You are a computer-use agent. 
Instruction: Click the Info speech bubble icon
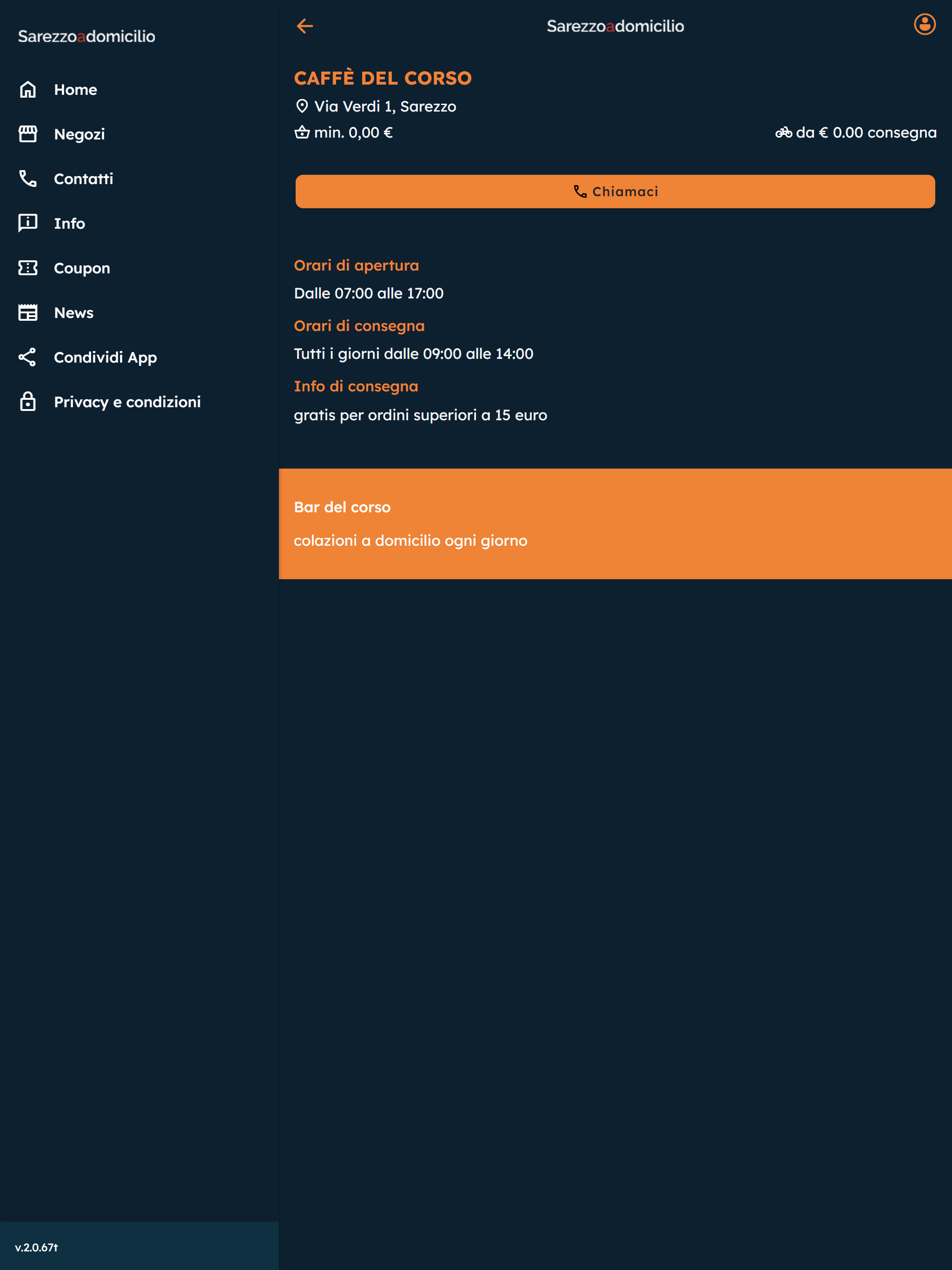point(27,223)
